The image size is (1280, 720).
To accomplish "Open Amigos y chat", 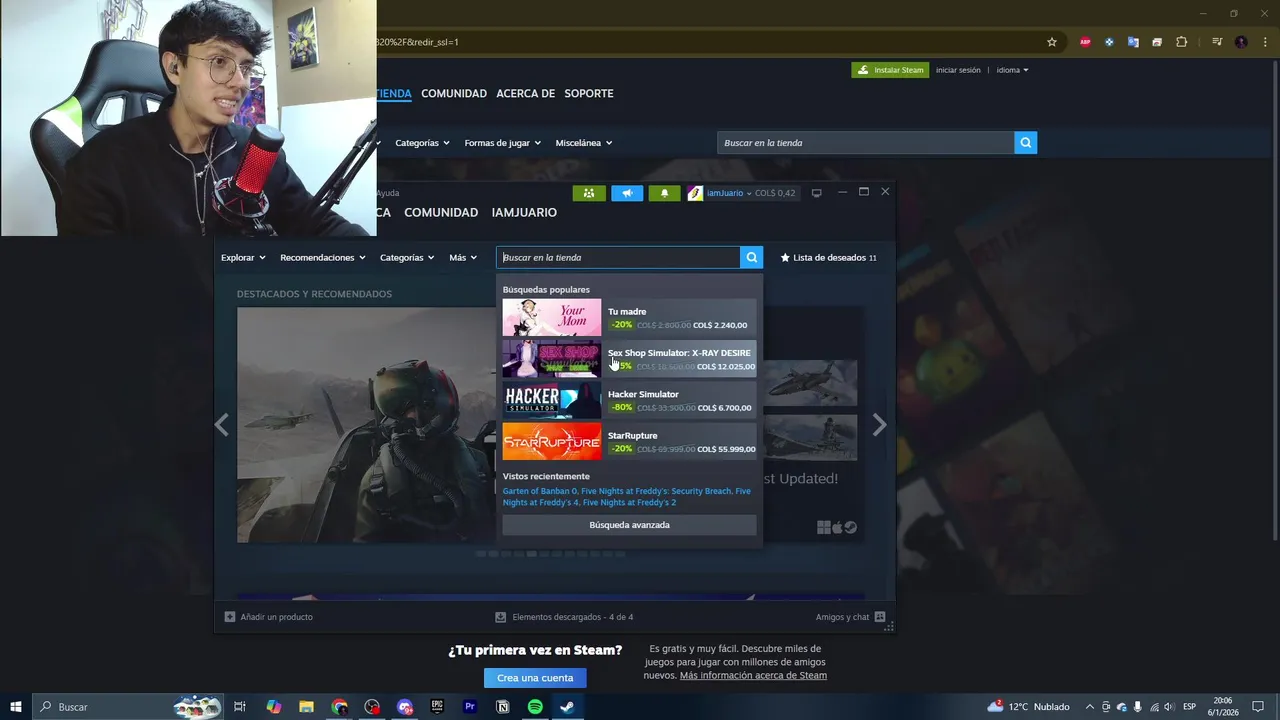I will (850, 617).
